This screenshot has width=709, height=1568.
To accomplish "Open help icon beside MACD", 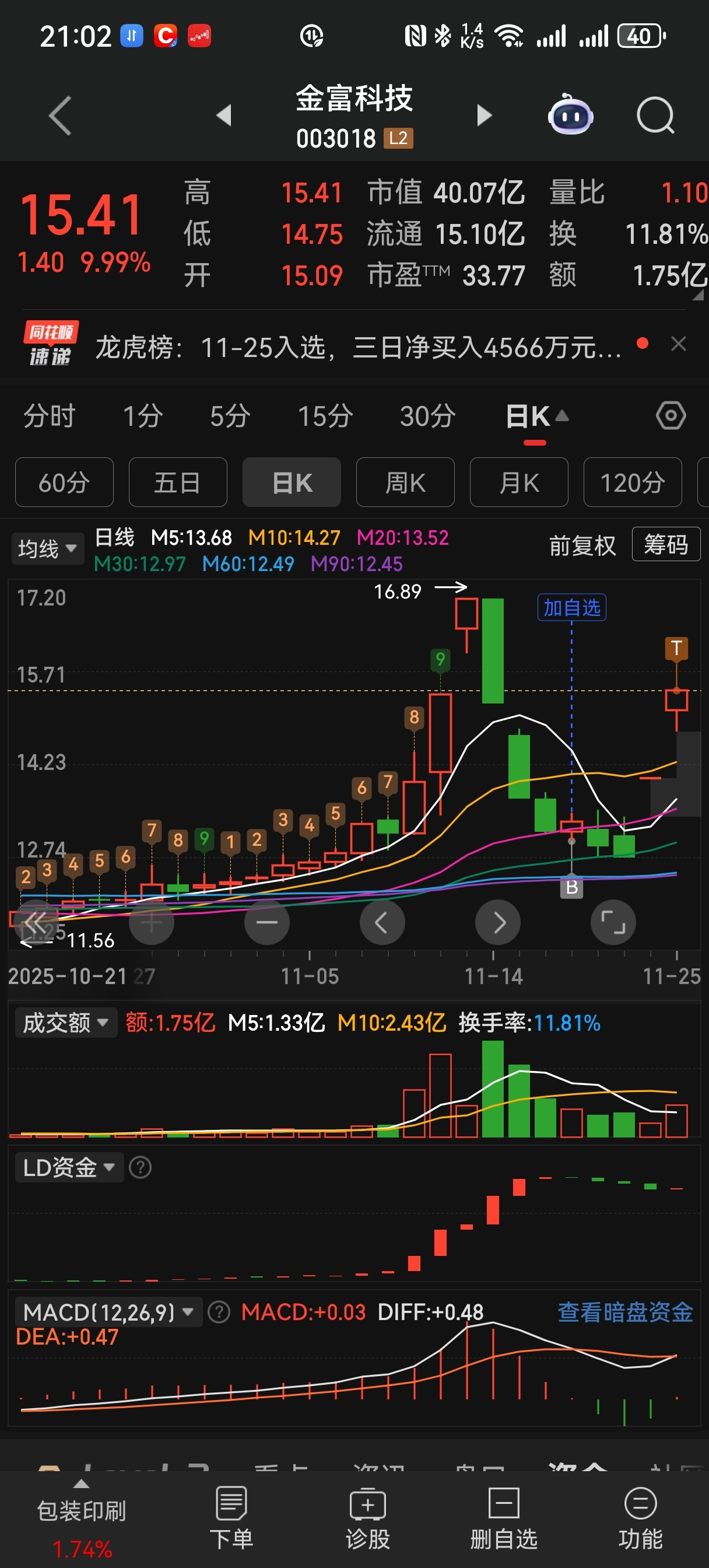I will click(219, 1312).
